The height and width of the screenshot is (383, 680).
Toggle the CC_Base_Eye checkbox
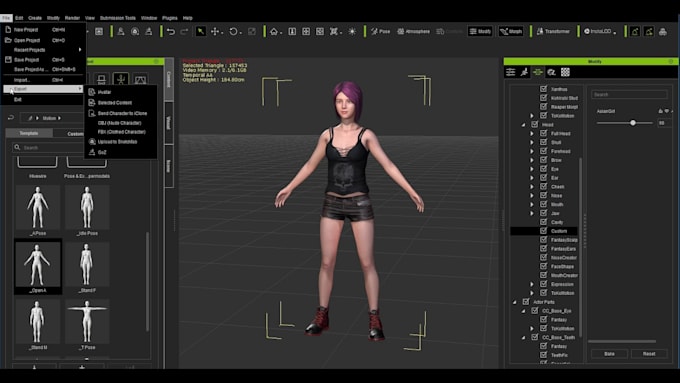[535, 311]
